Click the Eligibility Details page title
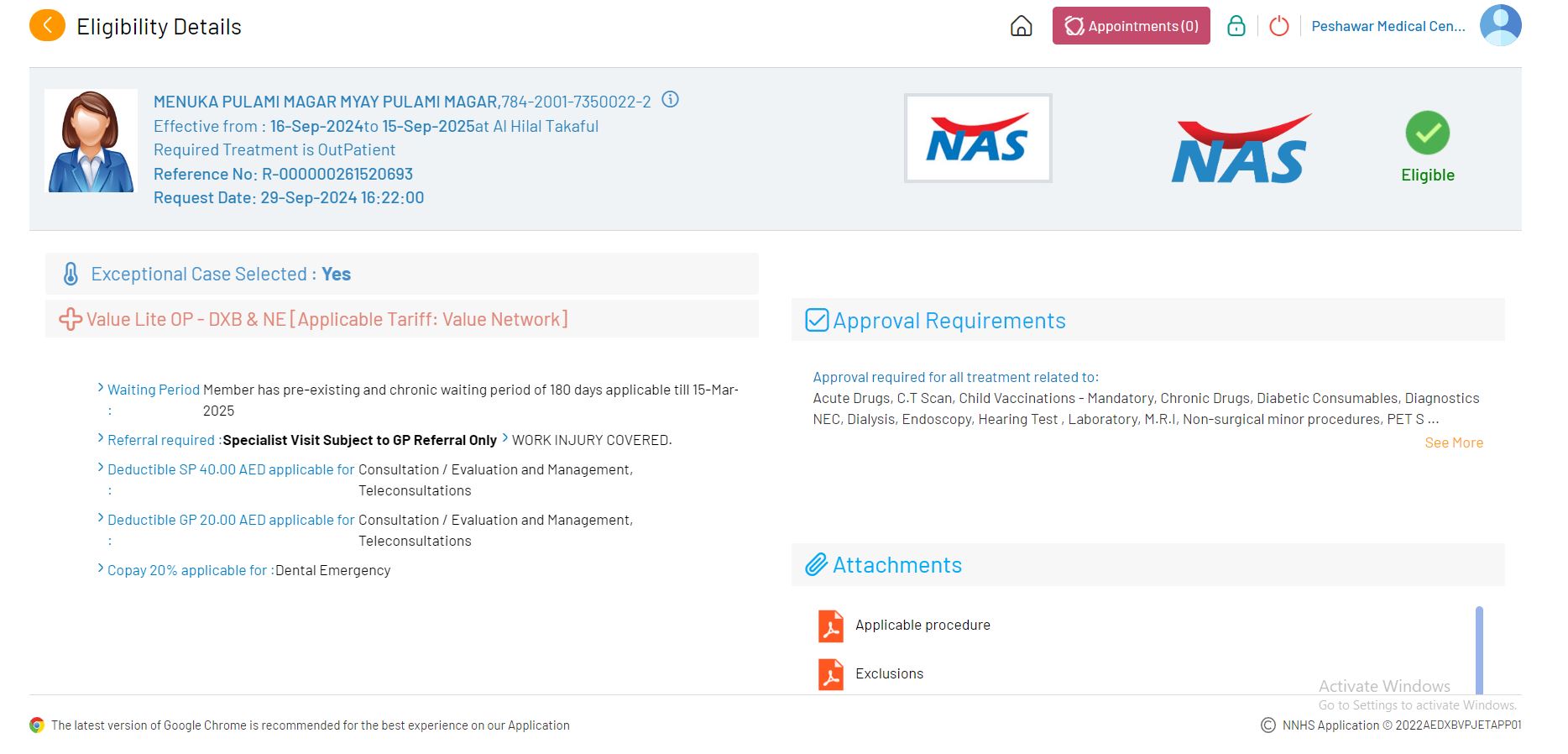 (159, 27)
